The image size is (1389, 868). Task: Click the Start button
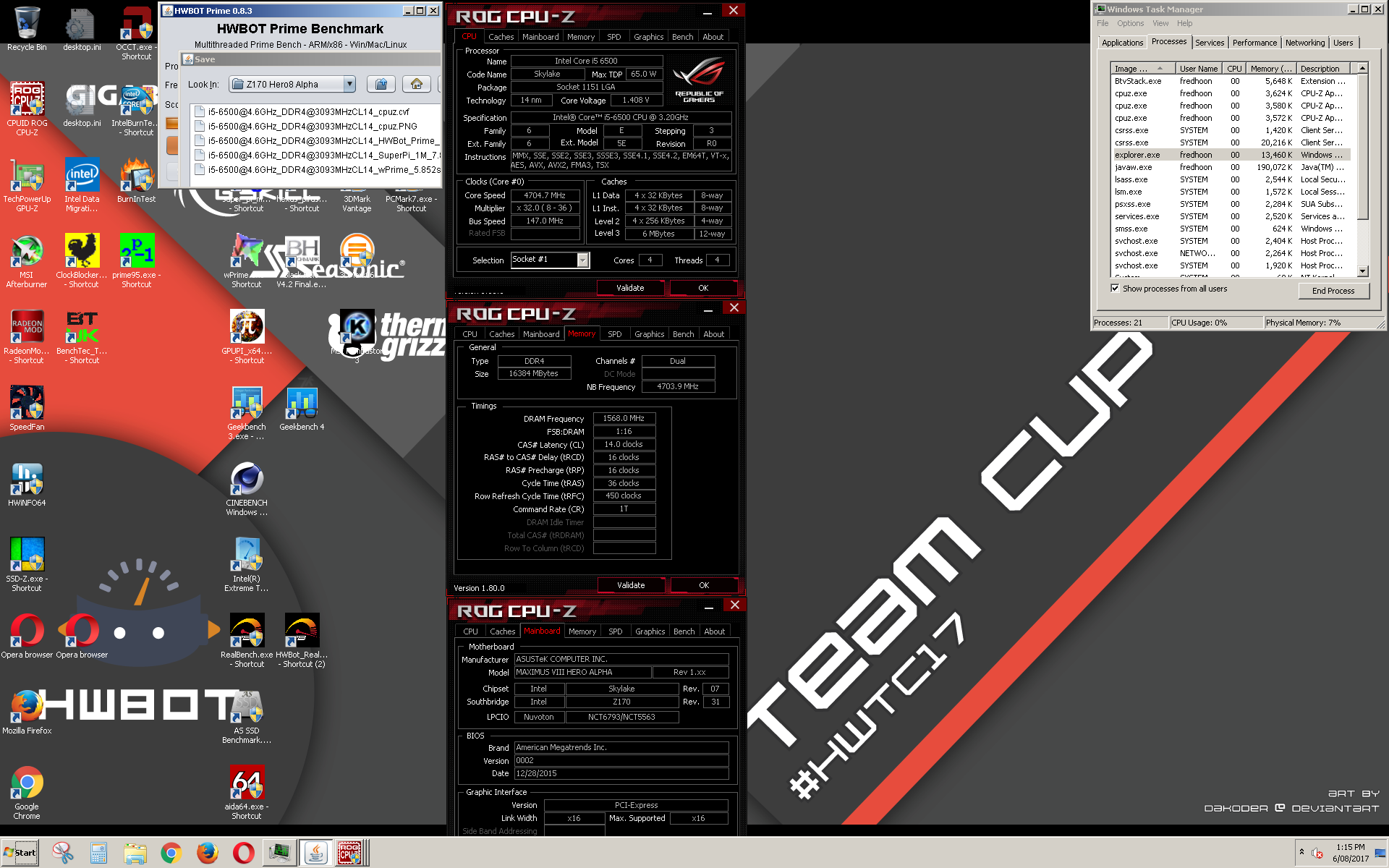click(20, 853)
